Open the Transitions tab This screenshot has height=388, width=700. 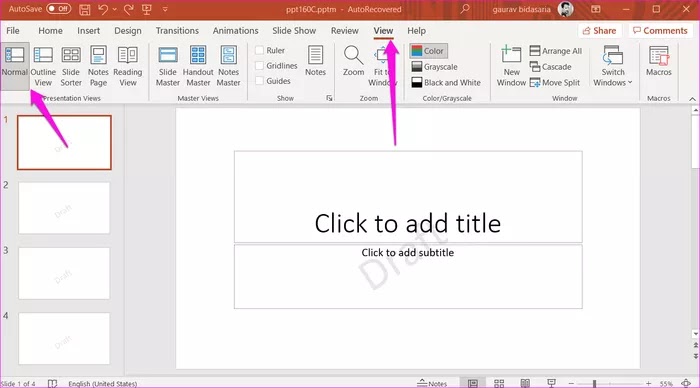pos(177,31)
